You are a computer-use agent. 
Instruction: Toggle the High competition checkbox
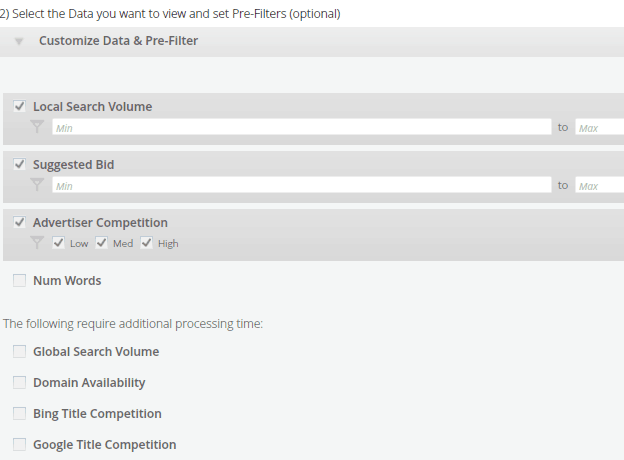146,243
